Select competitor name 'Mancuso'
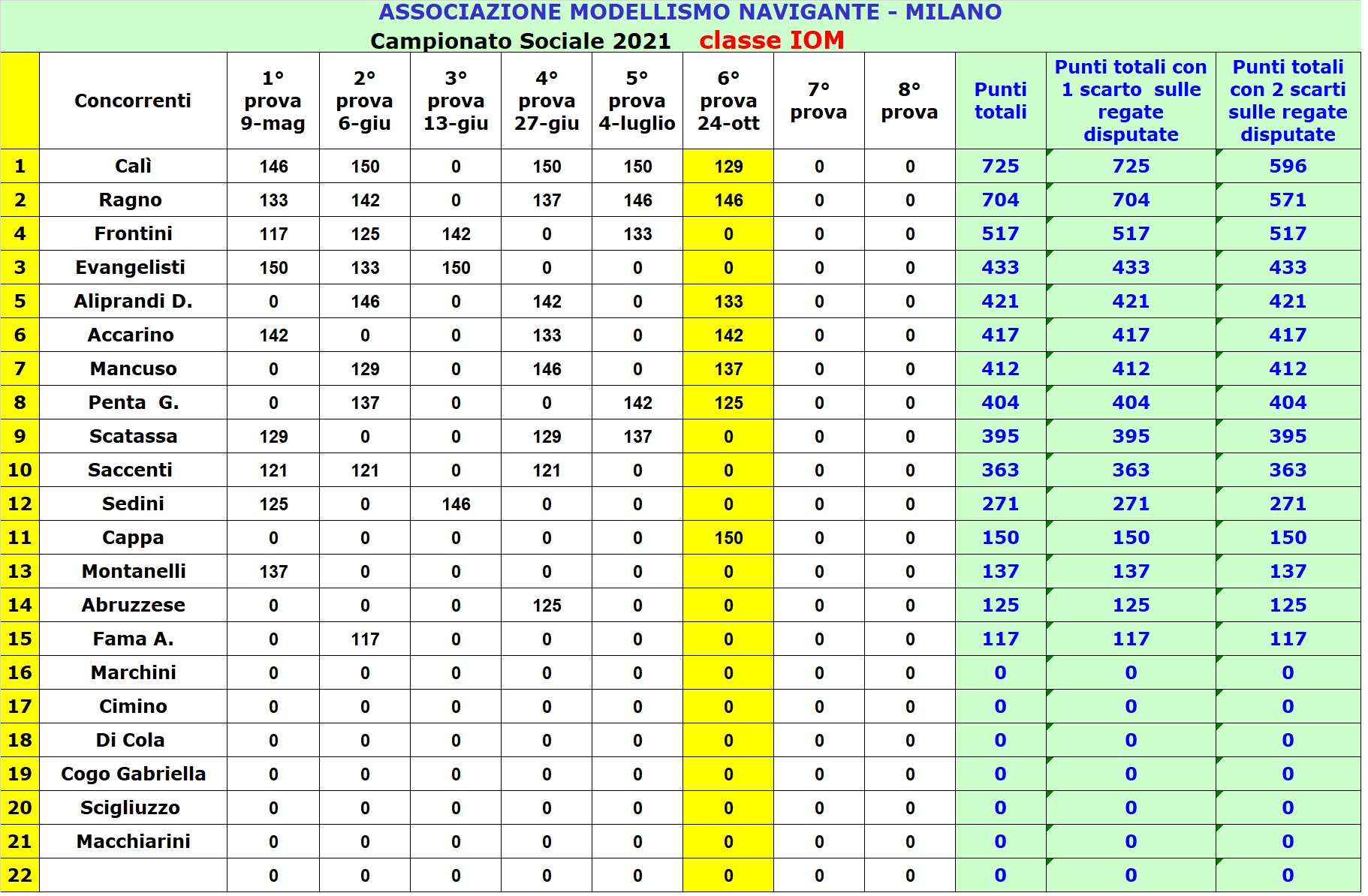The height and width of the screenshot is (896, 1368). [x=133, y=368]
